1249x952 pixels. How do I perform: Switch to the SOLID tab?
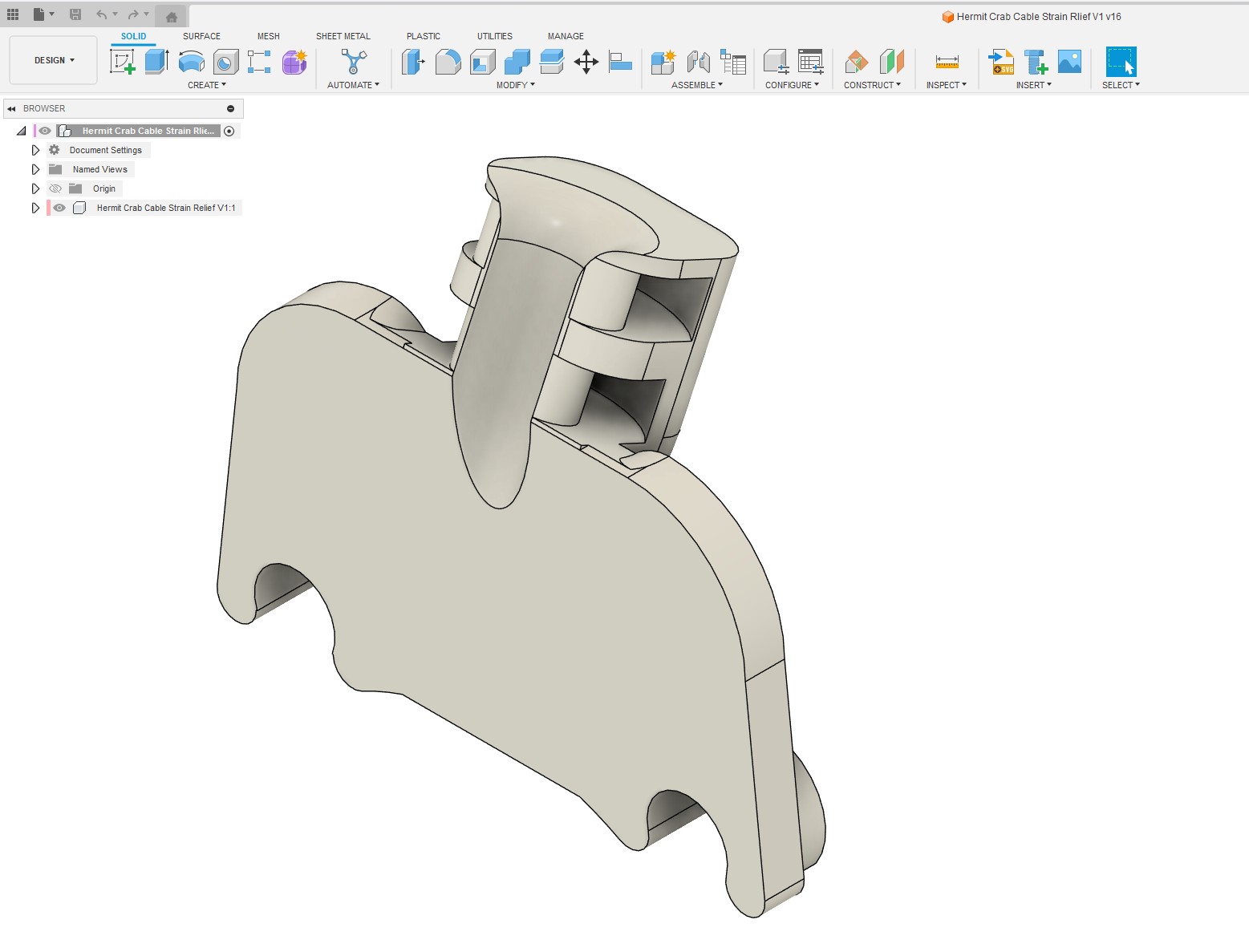click(133, 36)
